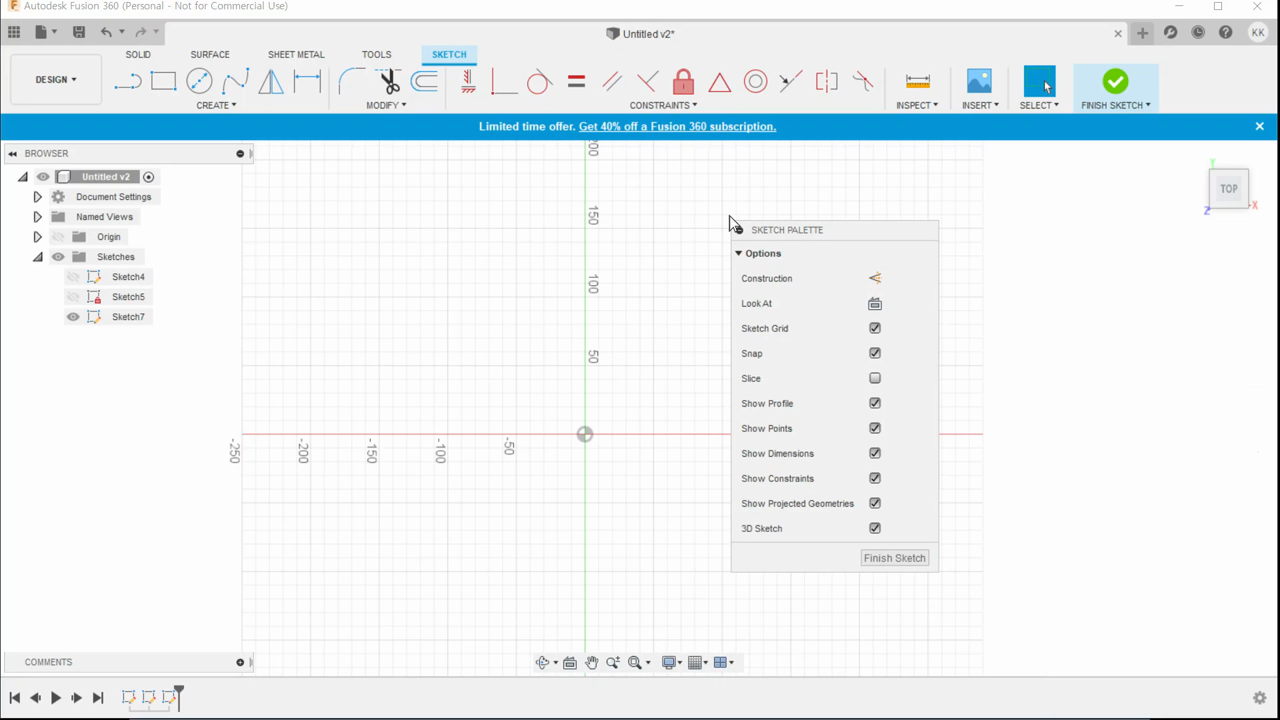Image resolution: width=1280 pixels, height=720 pixels.
Task: Expand the Origin tree node
Action: [x=37, y=237]
